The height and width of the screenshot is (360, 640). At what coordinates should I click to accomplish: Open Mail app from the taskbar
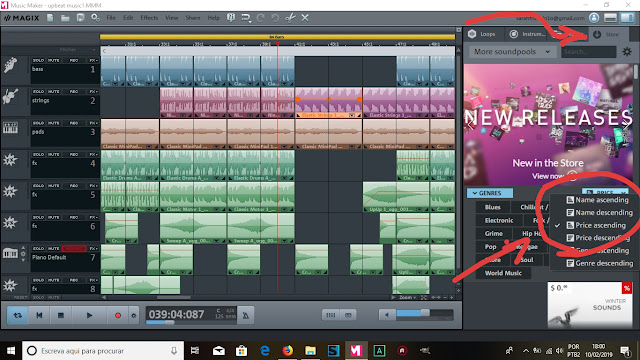(x=219, y=351)
